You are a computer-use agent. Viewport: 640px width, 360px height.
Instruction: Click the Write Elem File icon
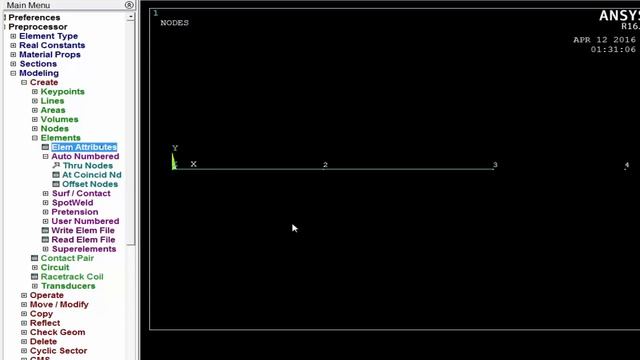[45, 230]
